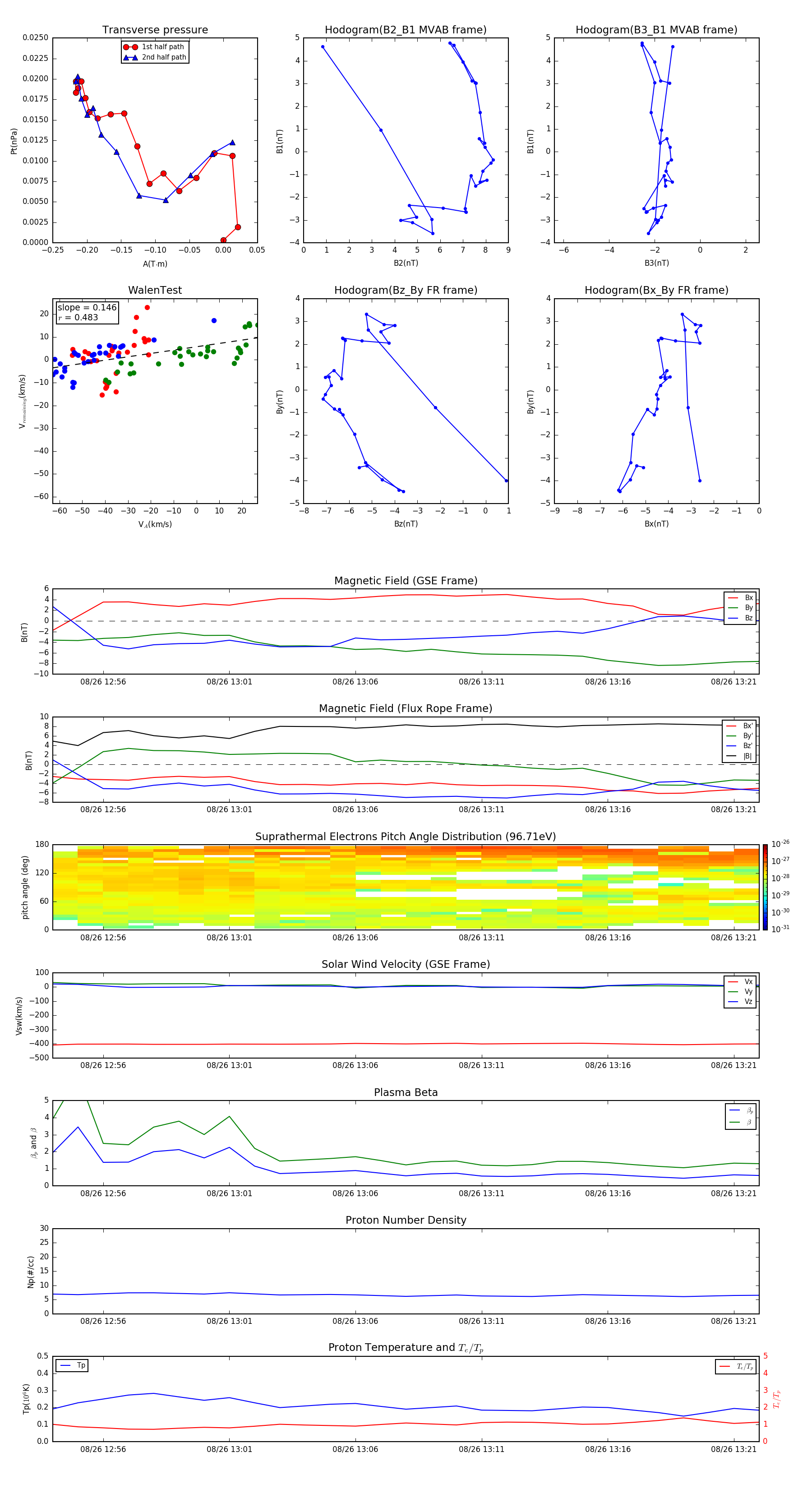Select the By entry in the GSE legend
The width and height of the screenshot is (812, 1489).
point(740,607)
